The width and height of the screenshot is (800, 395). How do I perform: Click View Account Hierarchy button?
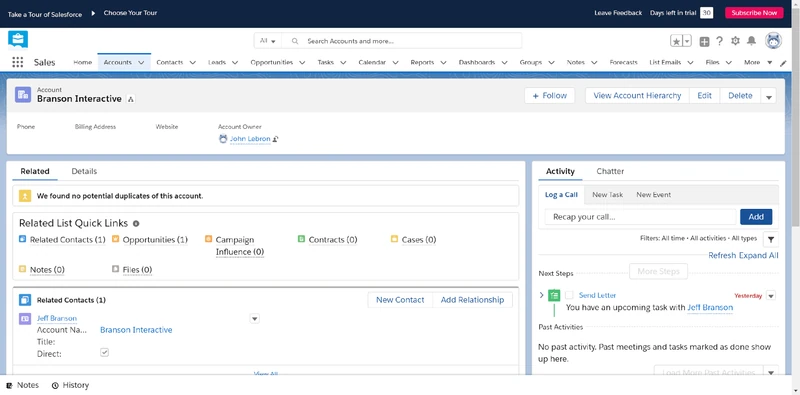(x=637, y=95)
